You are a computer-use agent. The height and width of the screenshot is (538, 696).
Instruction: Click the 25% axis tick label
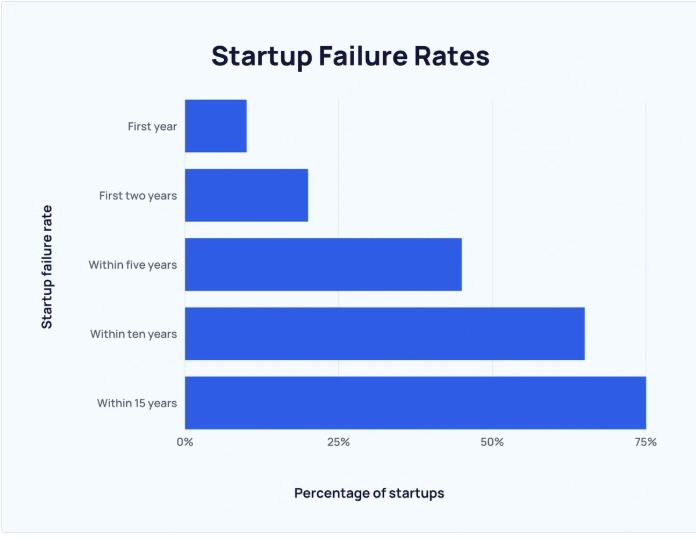(x=338, y=441)
